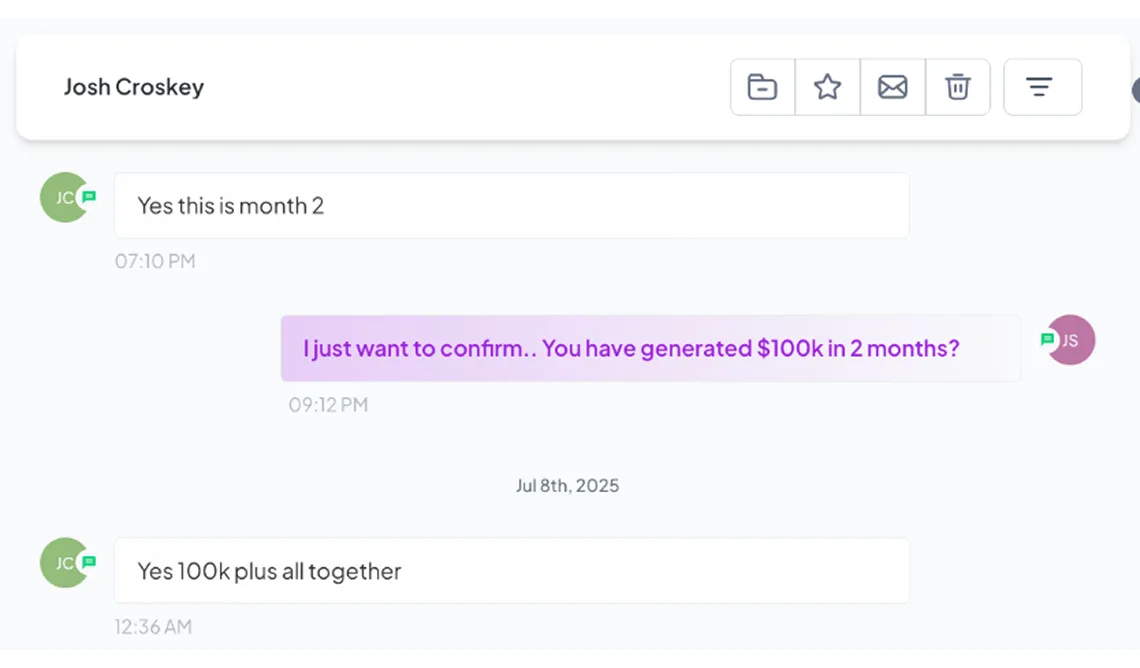1140x668 pixels.
Task: Click the Jul 8th, 2025 date separator
Action: (567, 486)
